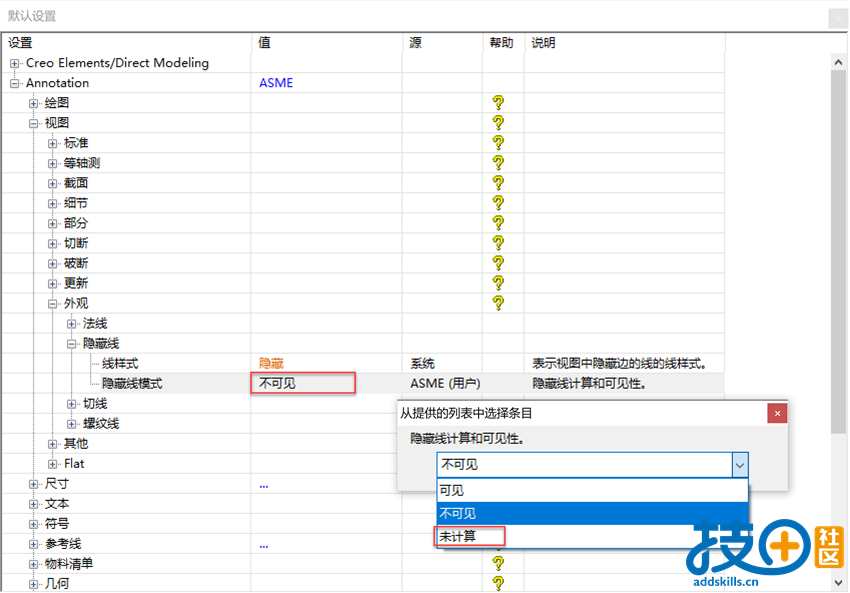Expand the 破断 node

[x=53, y=264]
